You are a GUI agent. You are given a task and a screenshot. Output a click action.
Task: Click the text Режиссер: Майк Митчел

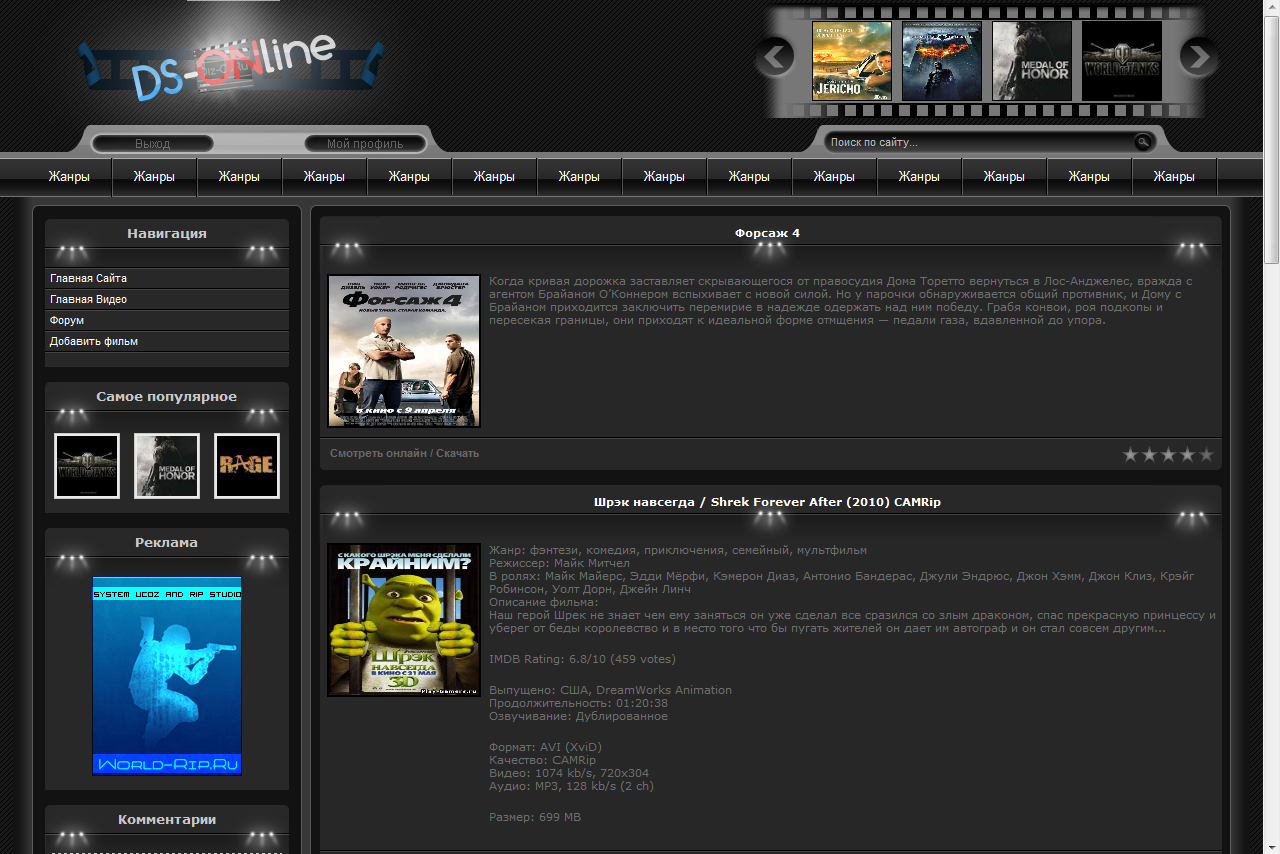(560, 563)
